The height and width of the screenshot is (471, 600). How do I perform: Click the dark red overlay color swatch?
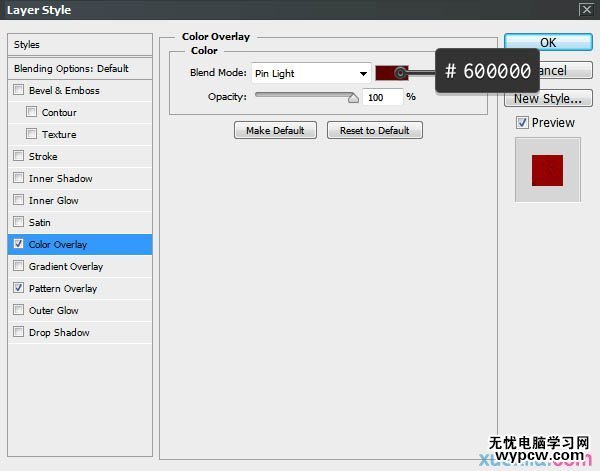tap(391, 73)
